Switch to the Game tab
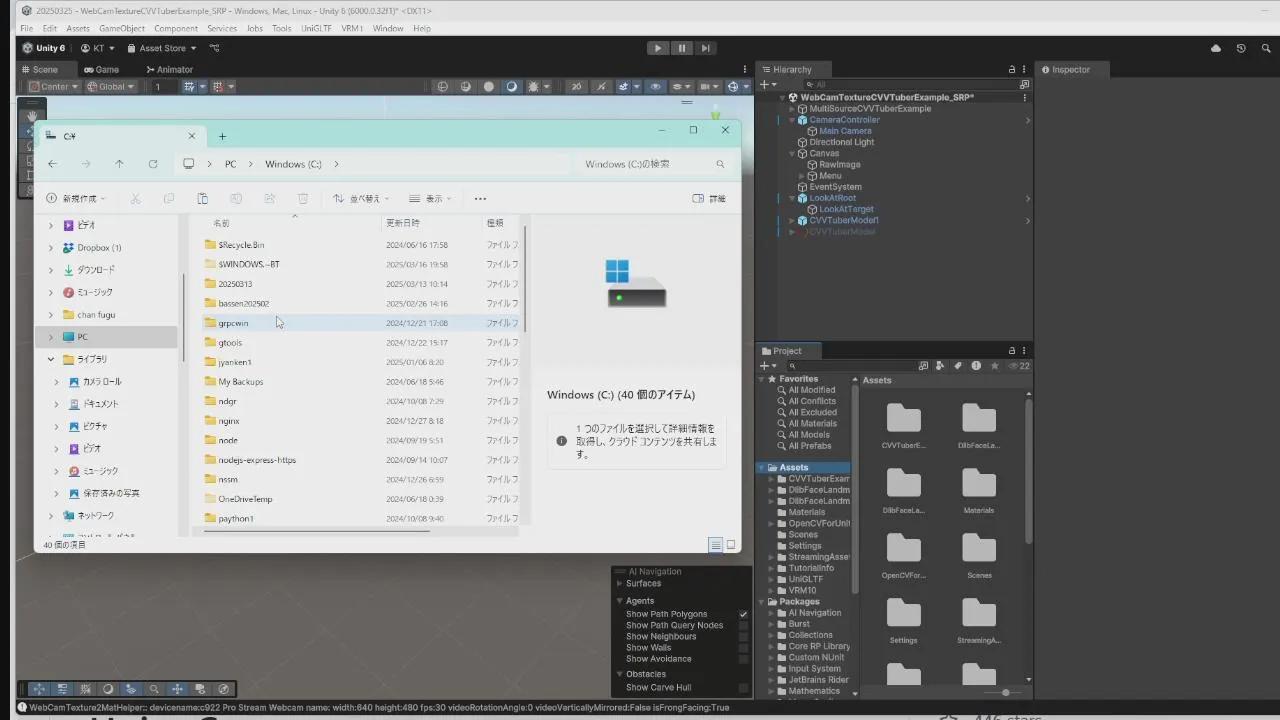The image size is (1280, 720). pos(102,70)
